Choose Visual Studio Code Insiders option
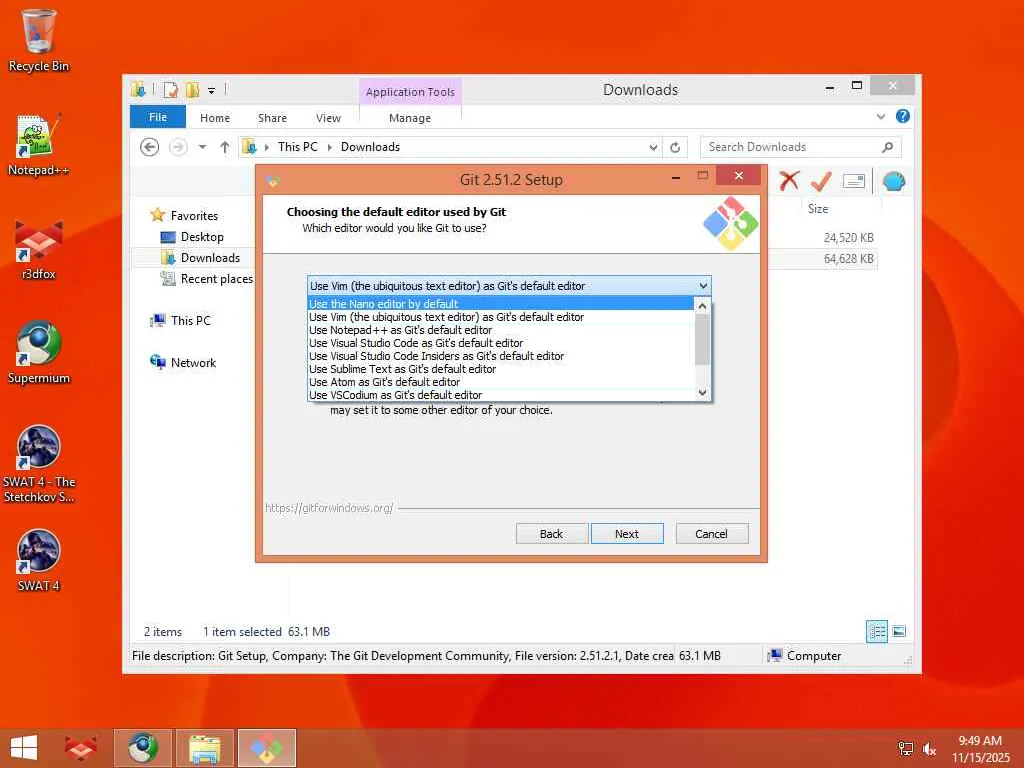 (501, 356)
